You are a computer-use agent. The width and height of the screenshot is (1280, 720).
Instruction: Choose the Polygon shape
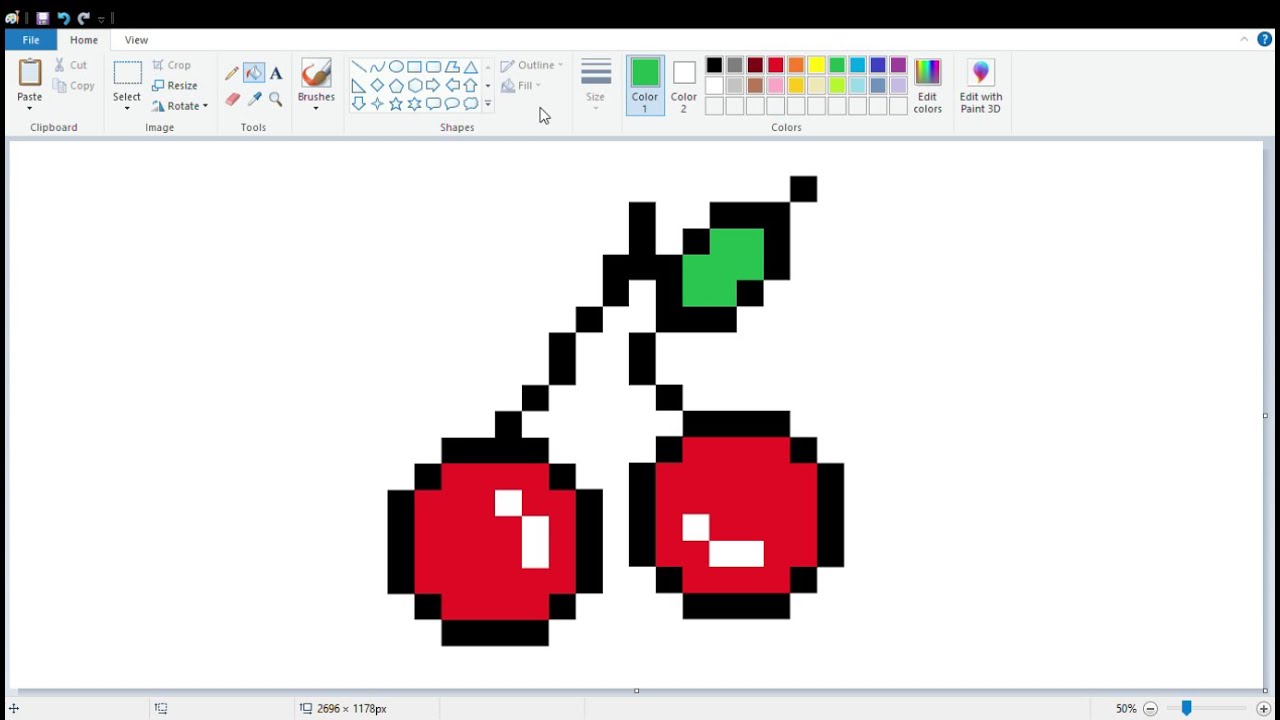click(x=452, y=67)
